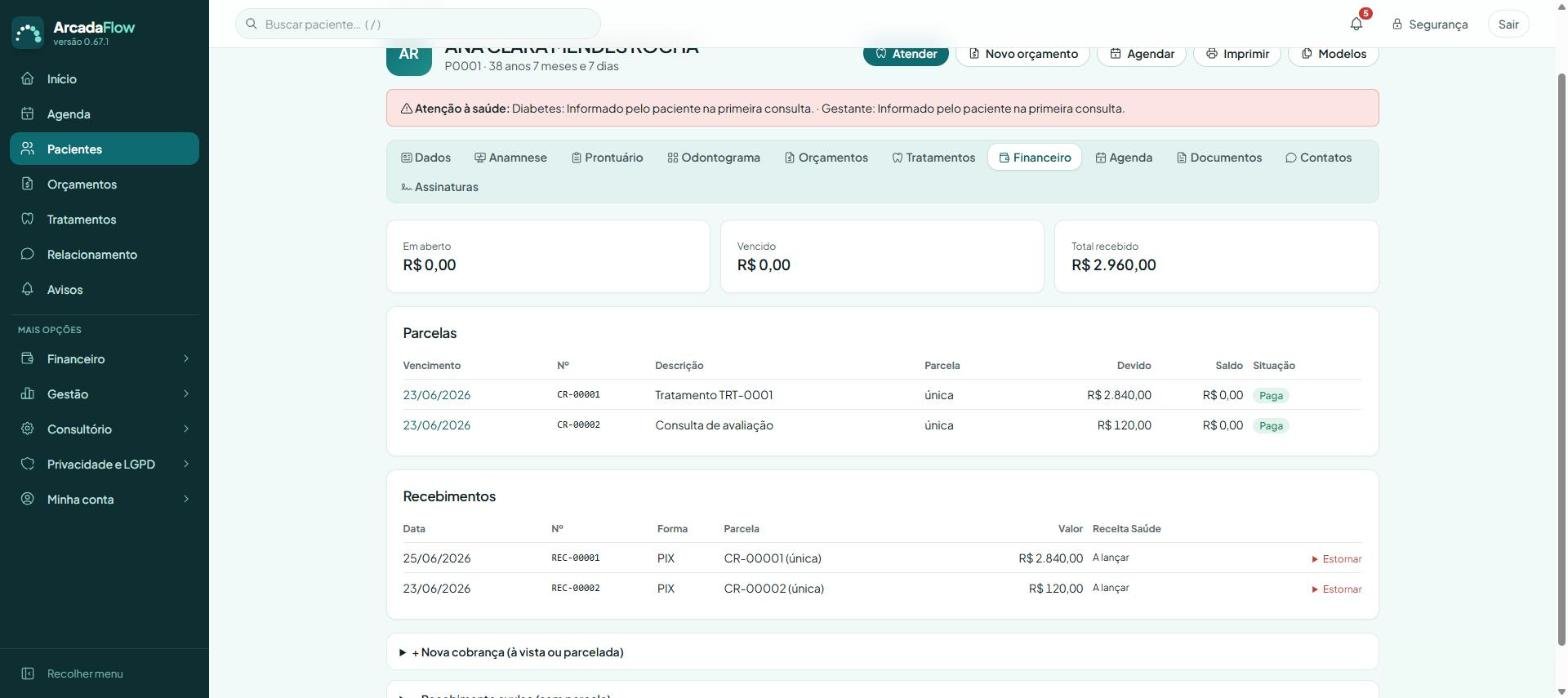Click the R$ 2.840,00 Devido amount
Image resolution: width=1568 pixels, height=698 pixels.
[1119, 395]
